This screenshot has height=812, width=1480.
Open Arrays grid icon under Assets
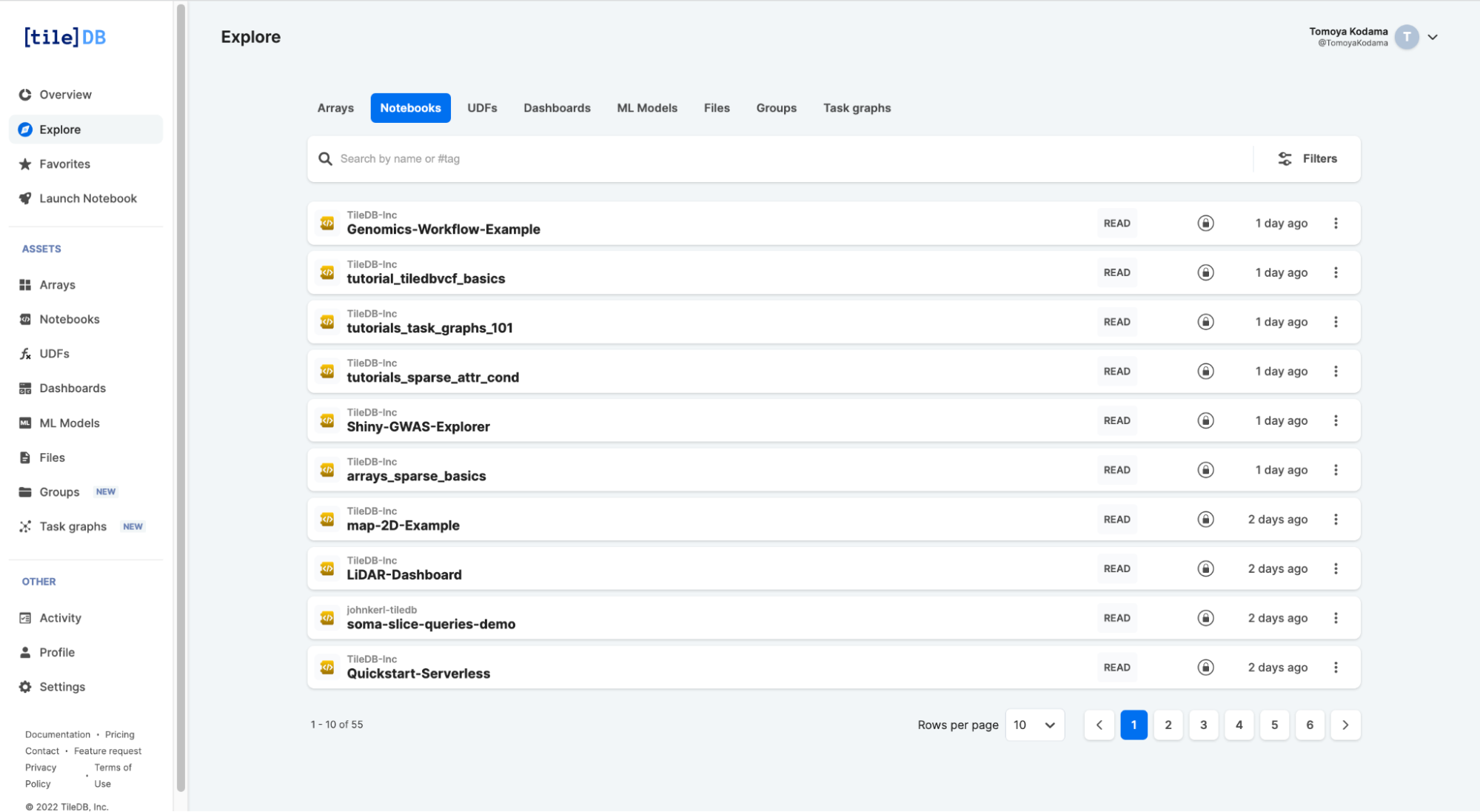25,285
